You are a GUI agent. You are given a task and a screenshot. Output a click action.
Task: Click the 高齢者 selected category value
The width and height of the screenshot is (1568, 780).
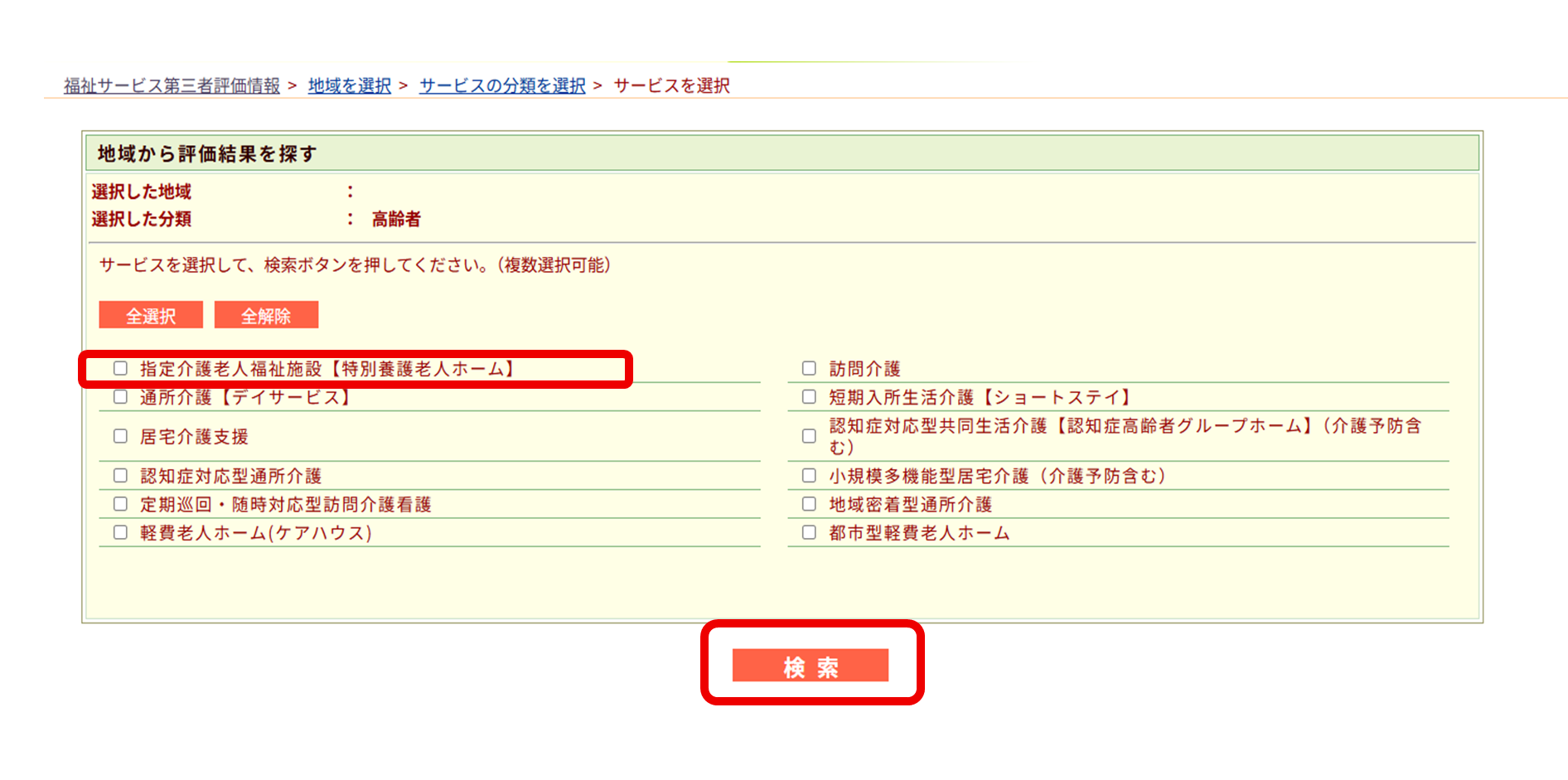396,220
